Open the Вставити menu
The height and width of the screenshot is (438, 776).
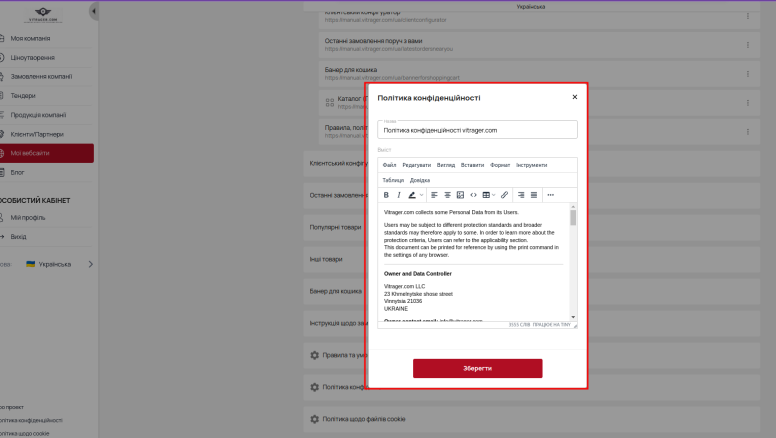click(472, 165)
